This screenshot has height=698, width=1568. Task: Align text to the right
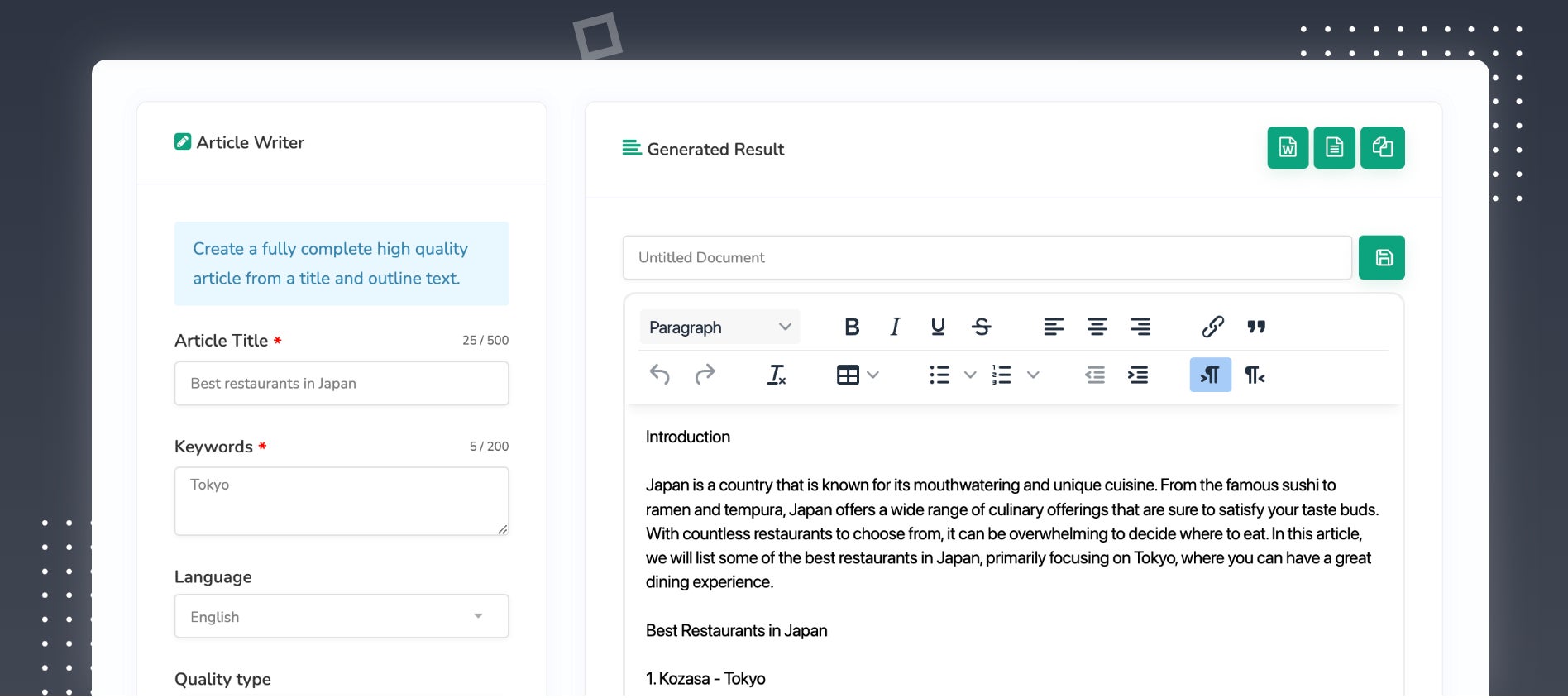point(1140,327)
